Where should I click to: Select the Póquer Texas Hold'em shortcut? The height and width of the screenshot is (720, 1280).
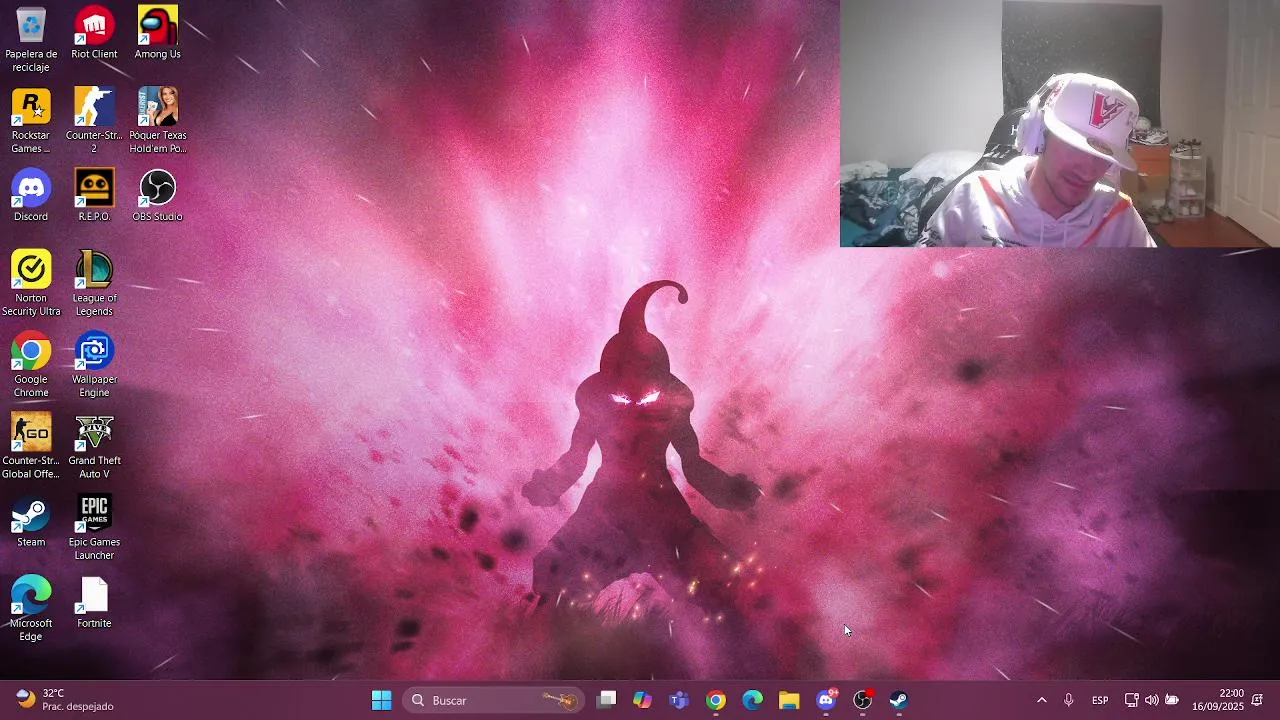[x=157, y=121]
